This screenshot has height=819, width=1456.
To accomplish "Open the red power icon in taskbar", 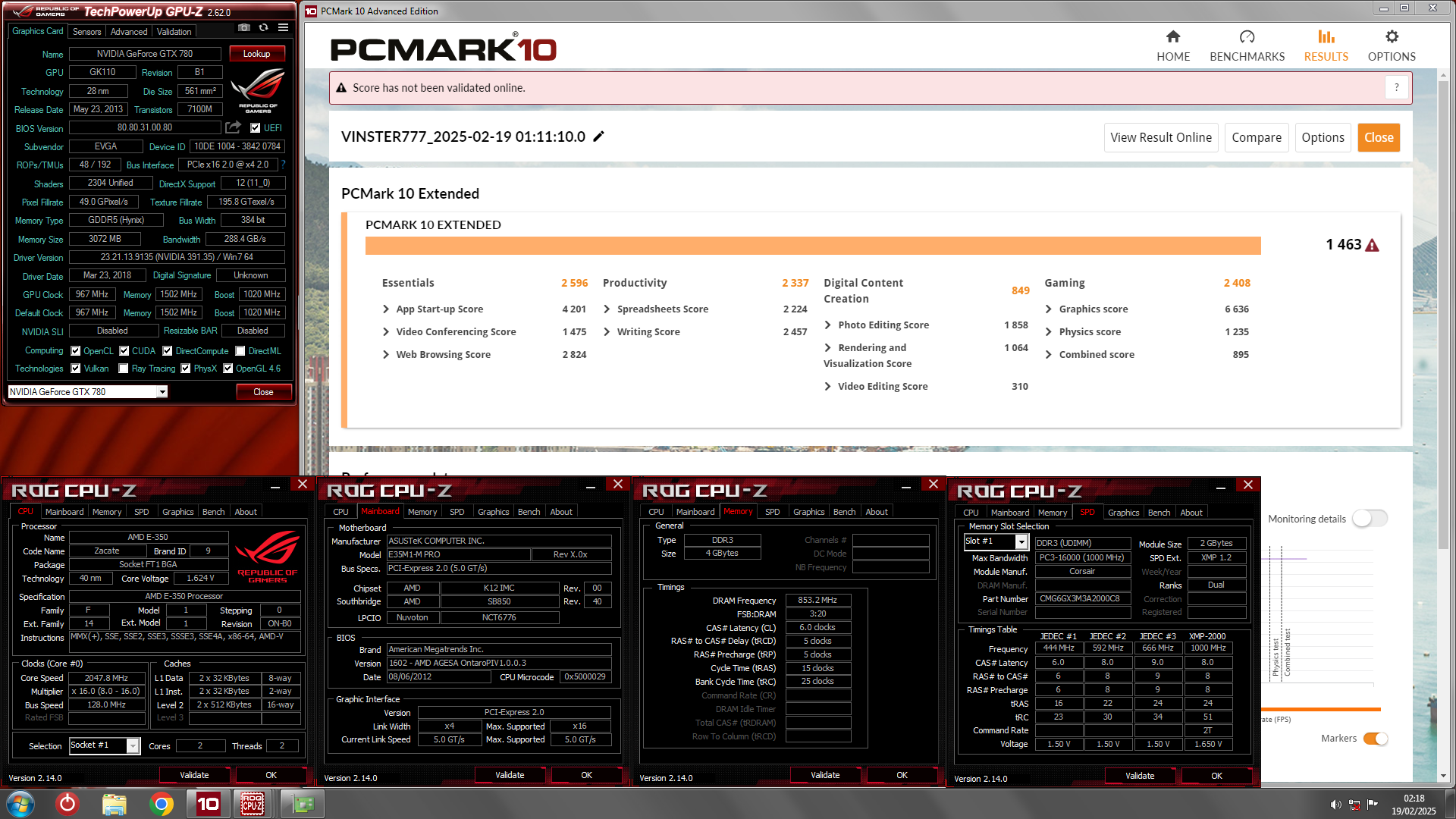I will pyautogui.click(x=67, y=804).
